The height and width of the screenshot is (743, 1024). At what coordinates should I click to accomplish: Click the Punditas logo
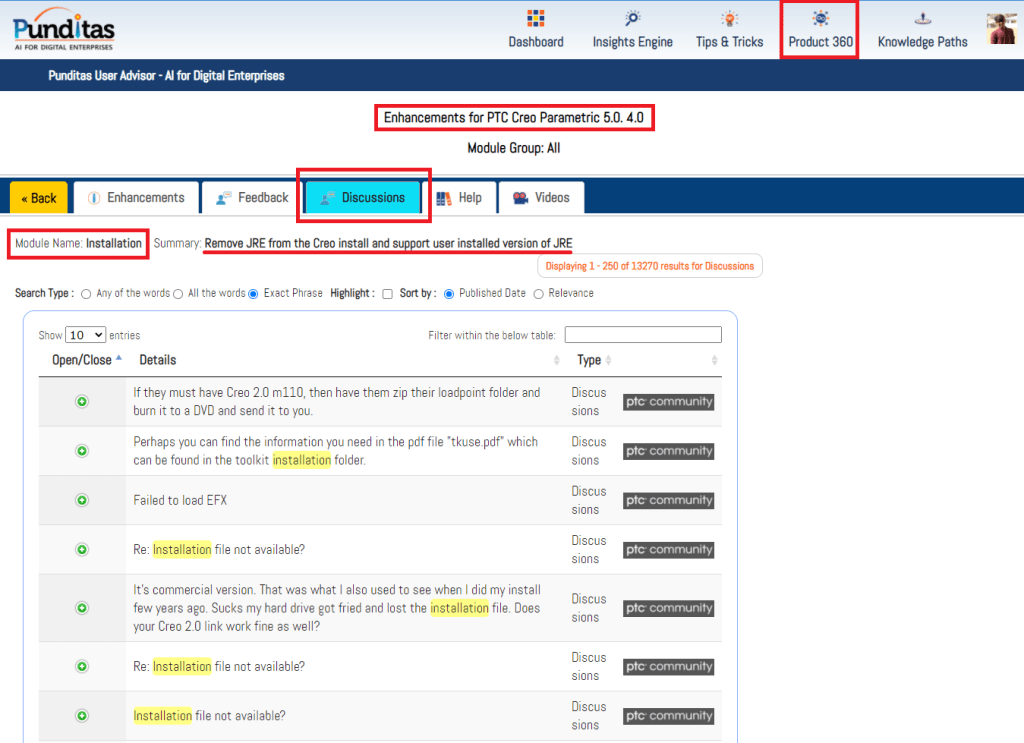pyautogui.click(x=64, y=29)
